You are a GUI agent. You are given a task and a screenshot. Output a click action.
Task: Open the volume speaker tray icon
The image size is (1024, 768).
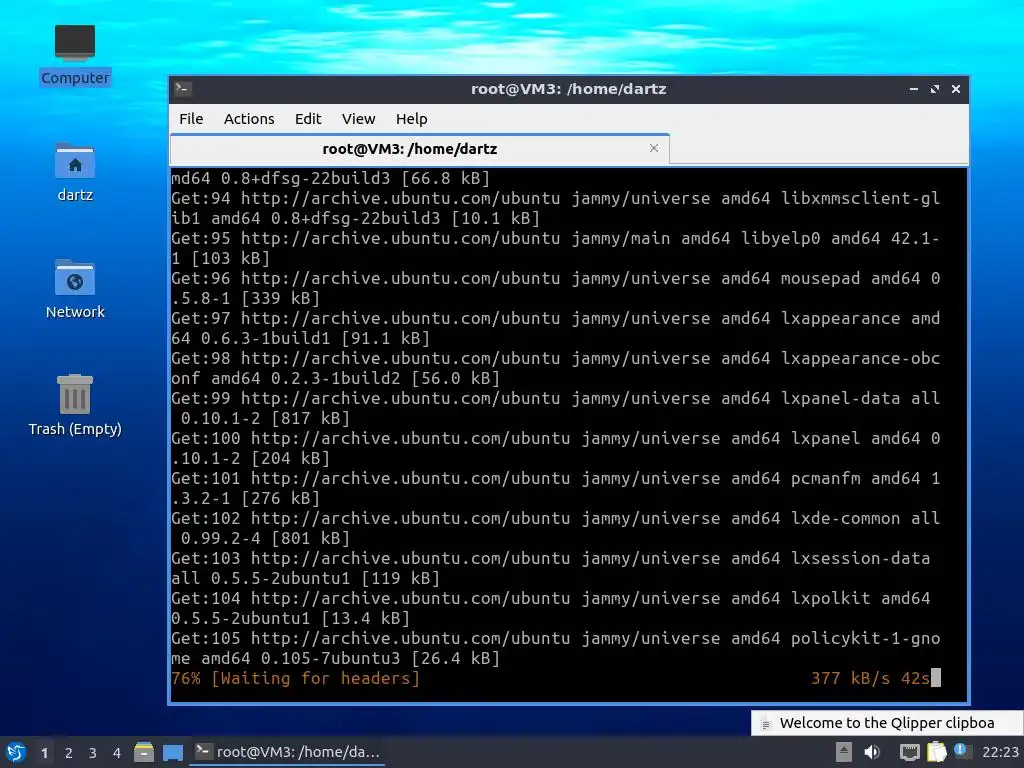pyautogui.click(x=872, y=752)
